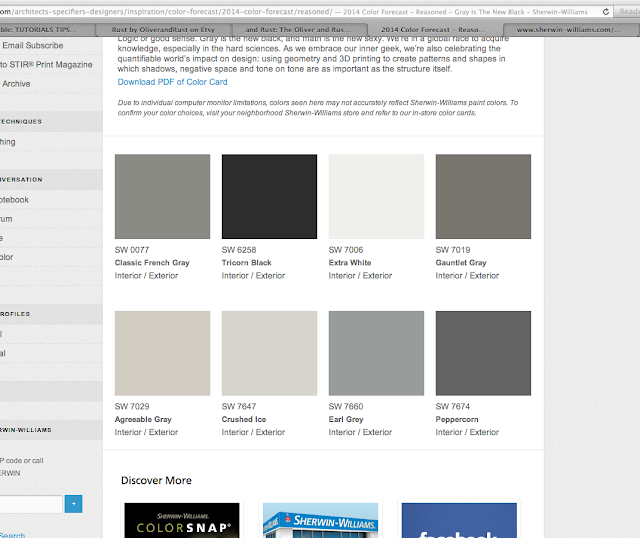Screen dimensions: 640x538
Task: Click the sidebar link ending in 'um'
Action: click(6, 219)
